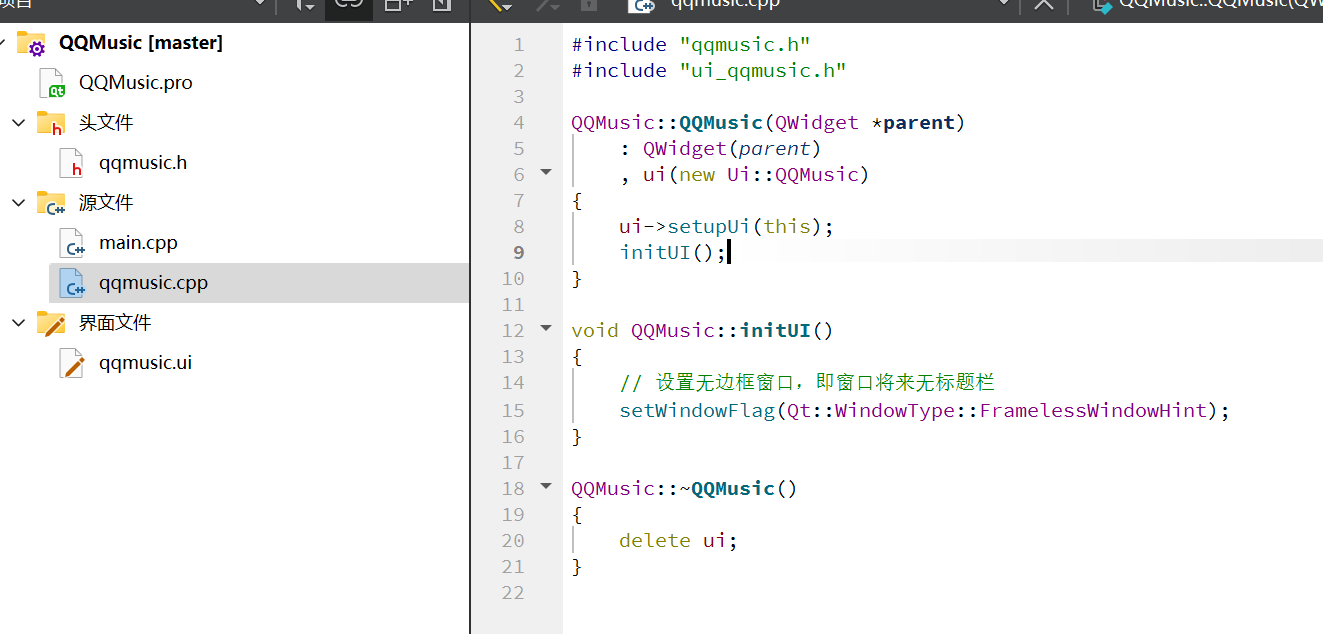
Task: Close the qqmusic.cpp document with the X
Action: point(1043,5)
